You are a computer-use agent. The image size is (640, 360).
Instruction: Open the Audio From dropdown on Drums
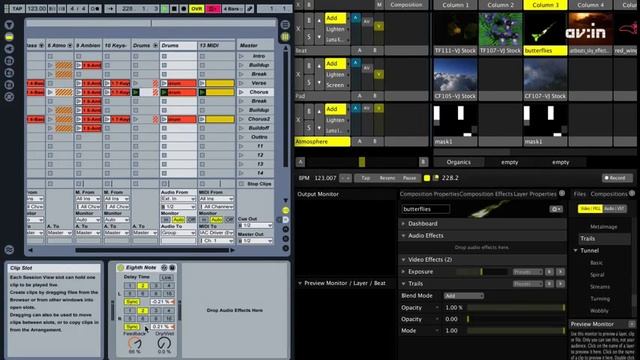178,199
